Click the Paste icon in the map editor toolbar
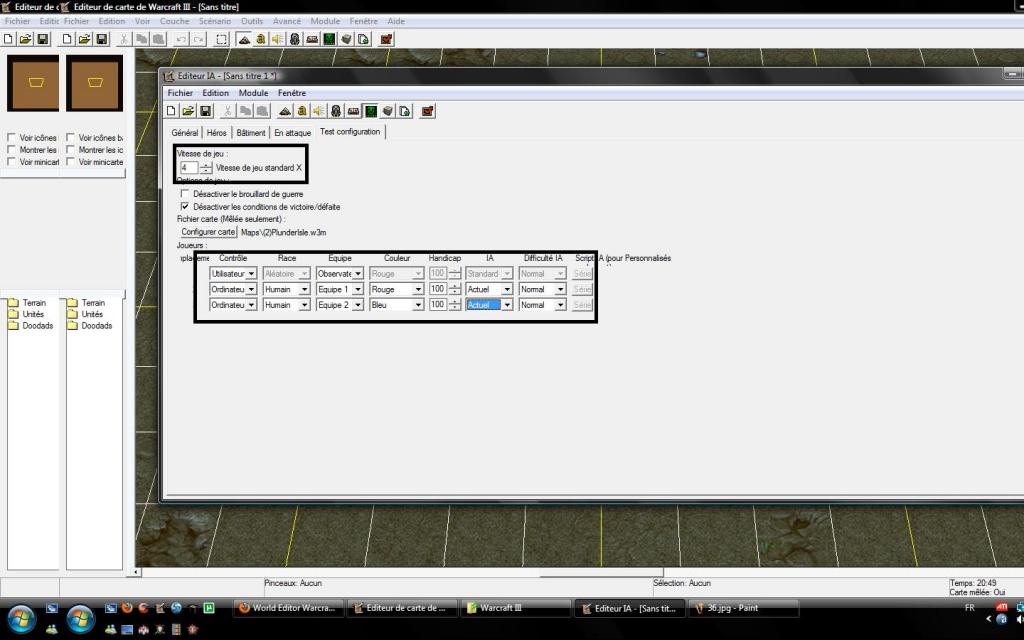The image size is (1024, 640). [157, 39]
